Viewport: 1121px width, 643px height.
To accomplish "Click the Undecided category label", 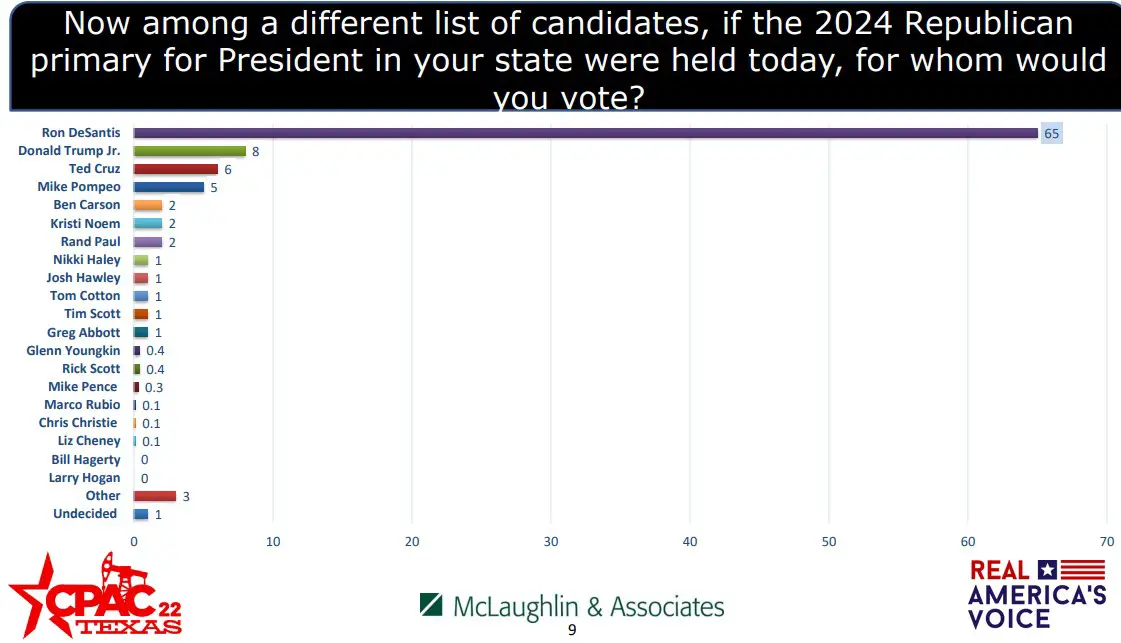I will point(84,514).
